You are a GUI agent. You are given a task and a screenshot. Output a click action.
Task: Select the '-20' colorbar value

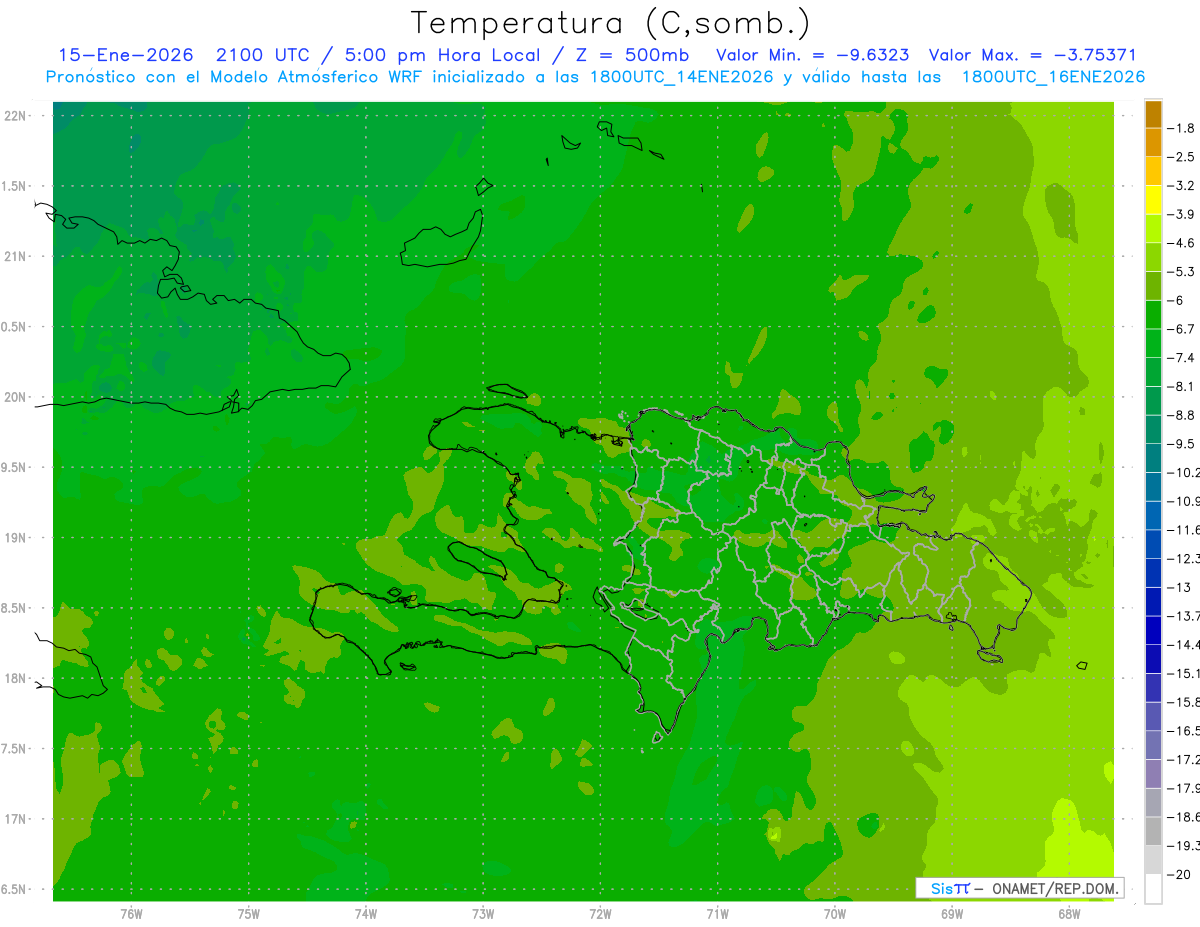(x=1179, y=875)
